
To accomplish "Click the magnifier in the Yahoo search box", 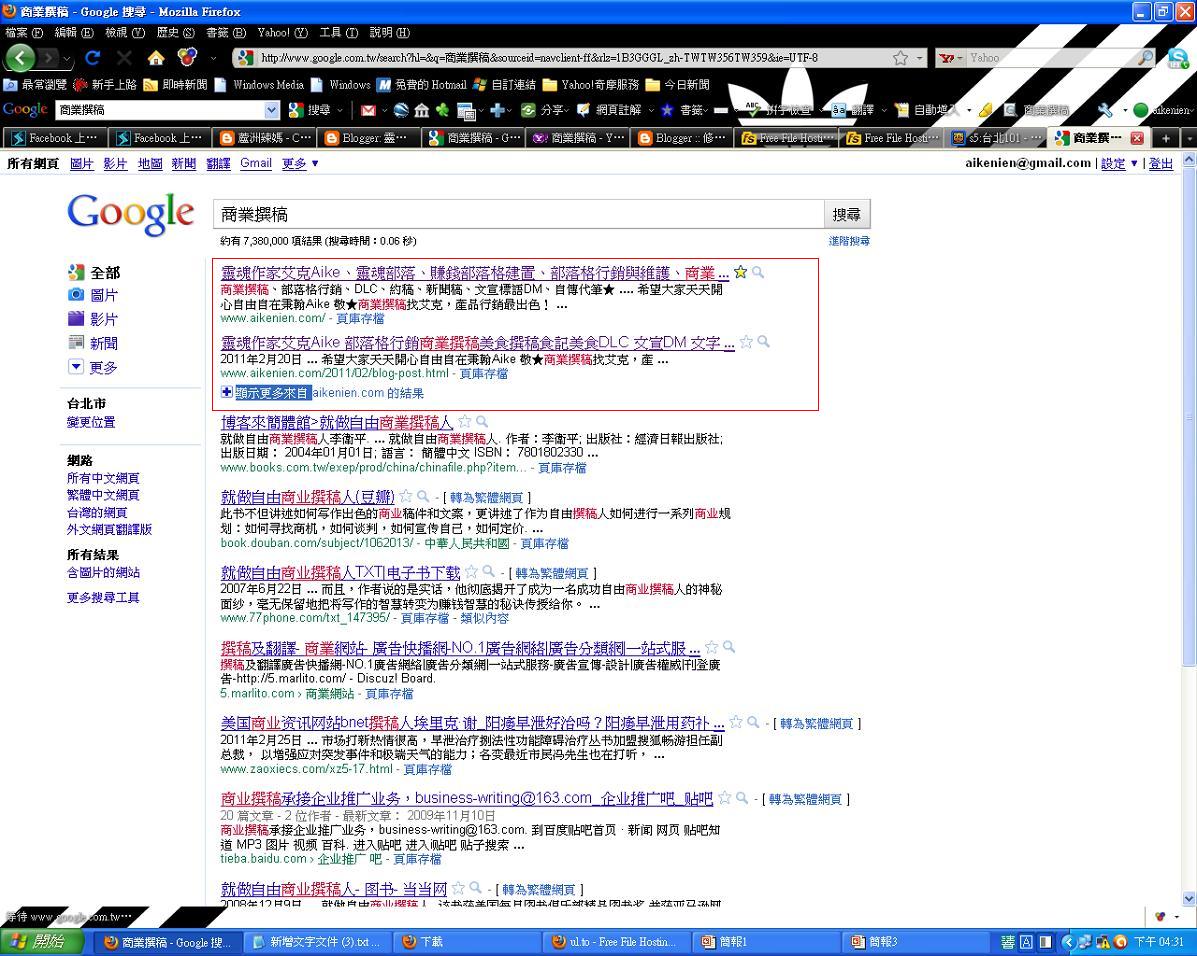I will [x=1145, y=57].
